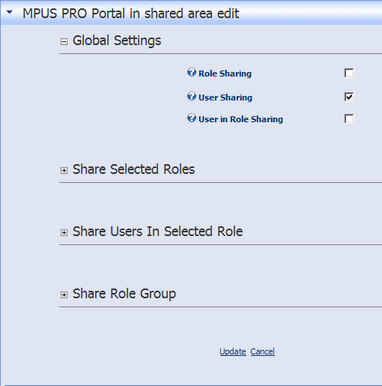Expand the Share Selected Roles section

pyautogui.click(x=64, y=170)
